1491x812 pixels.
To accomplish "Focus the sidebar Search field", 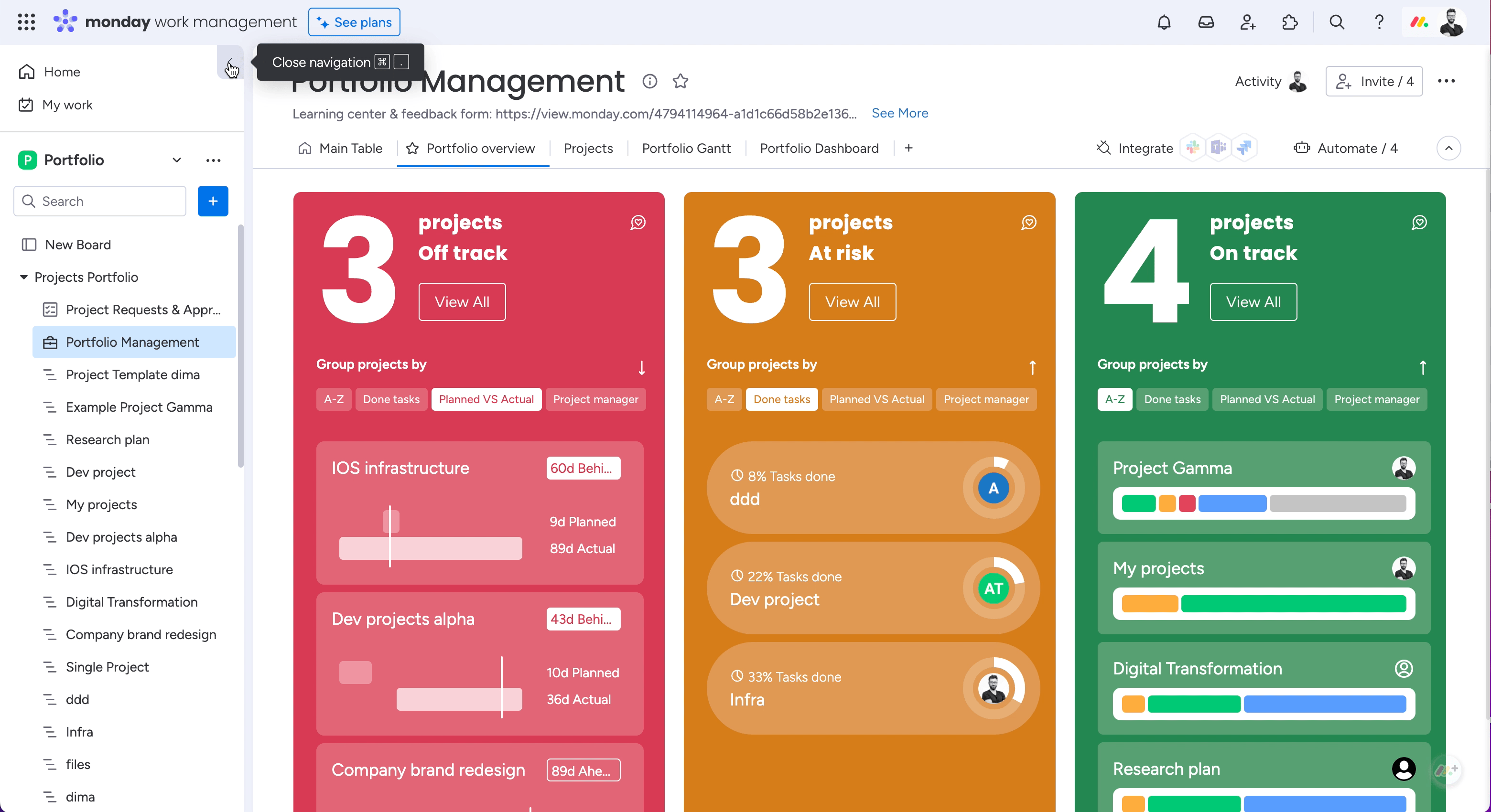I will click(99, 201).
